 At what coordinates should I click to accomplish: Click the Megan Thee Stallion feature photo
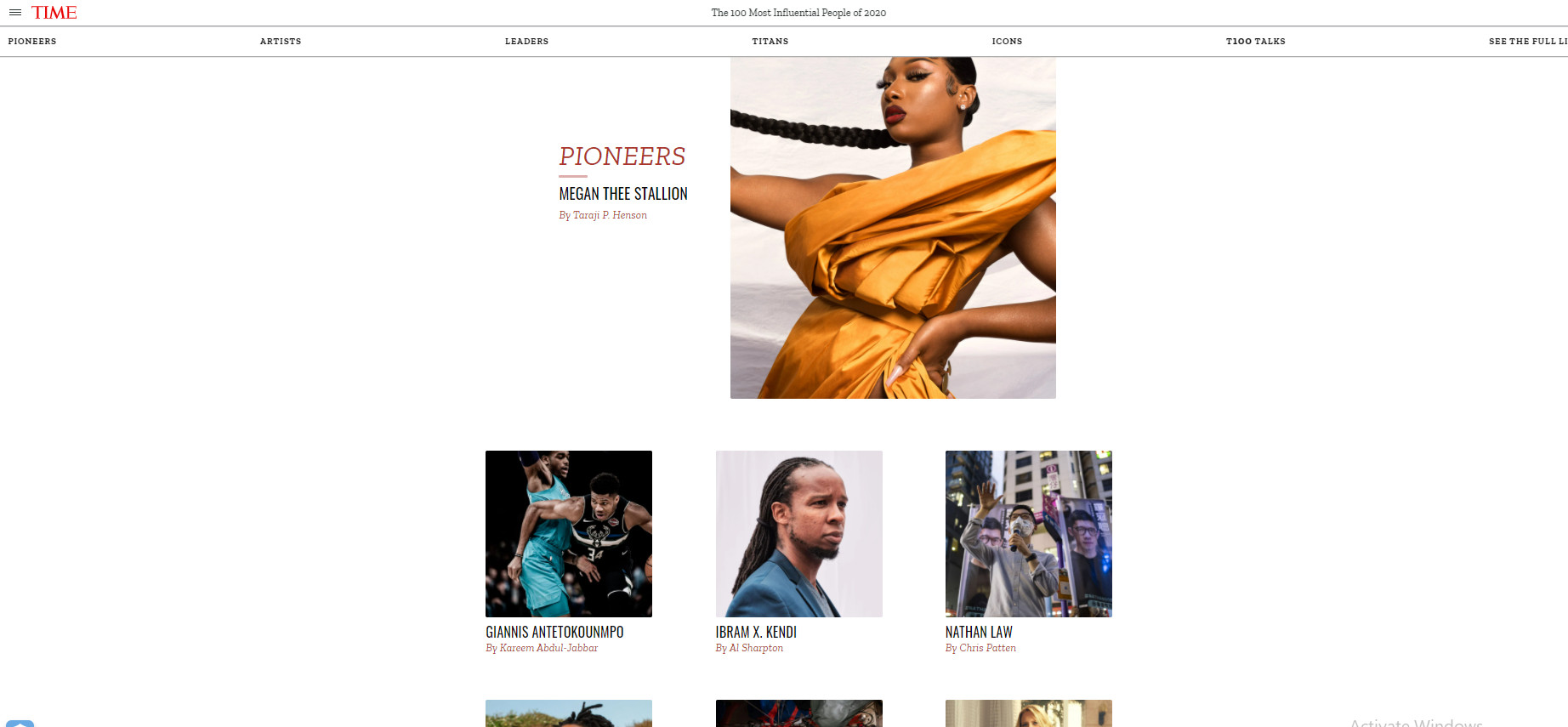click(x=893, y=228)
